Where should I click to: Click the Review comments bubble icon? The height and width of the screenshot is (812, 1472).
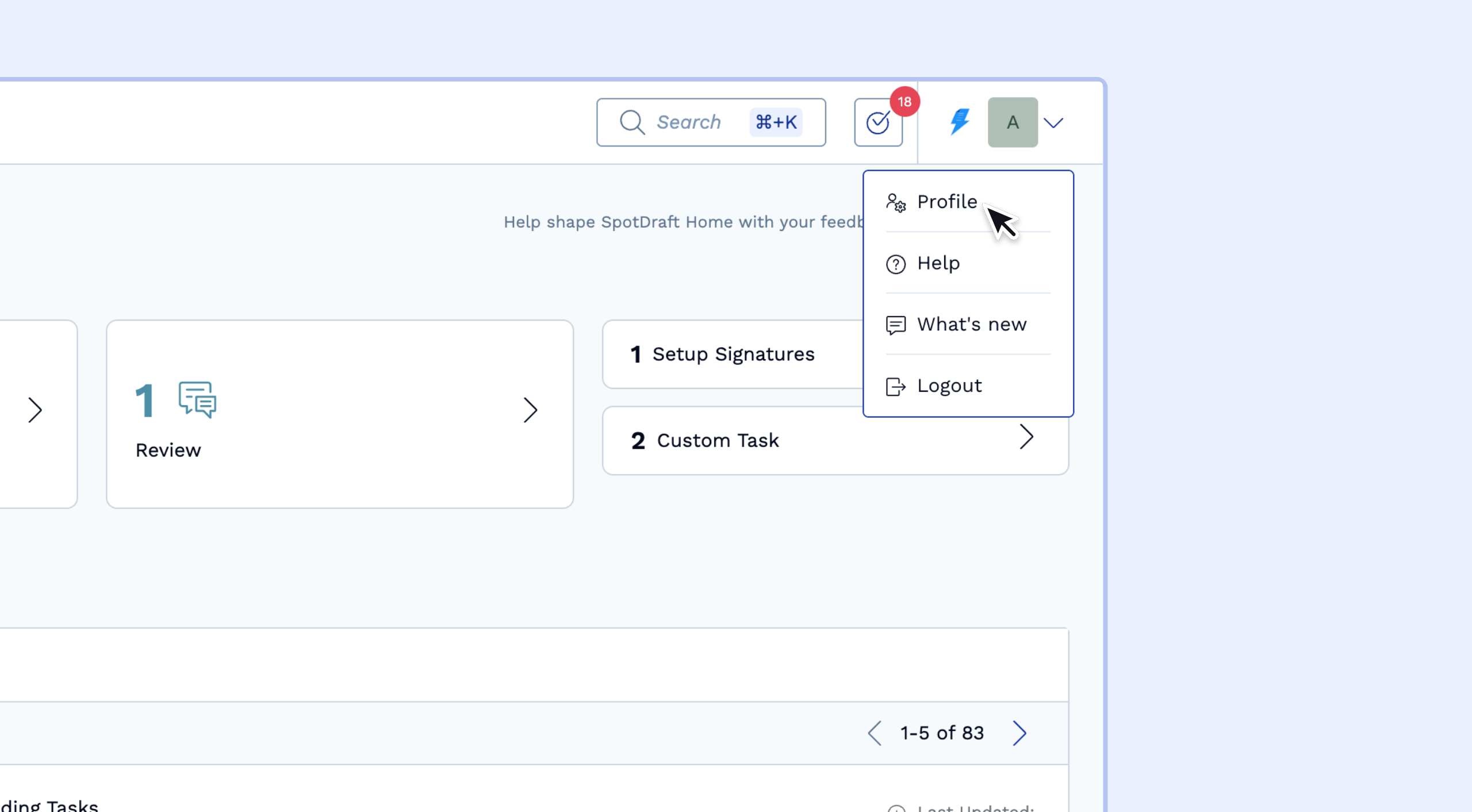(197, 399)
